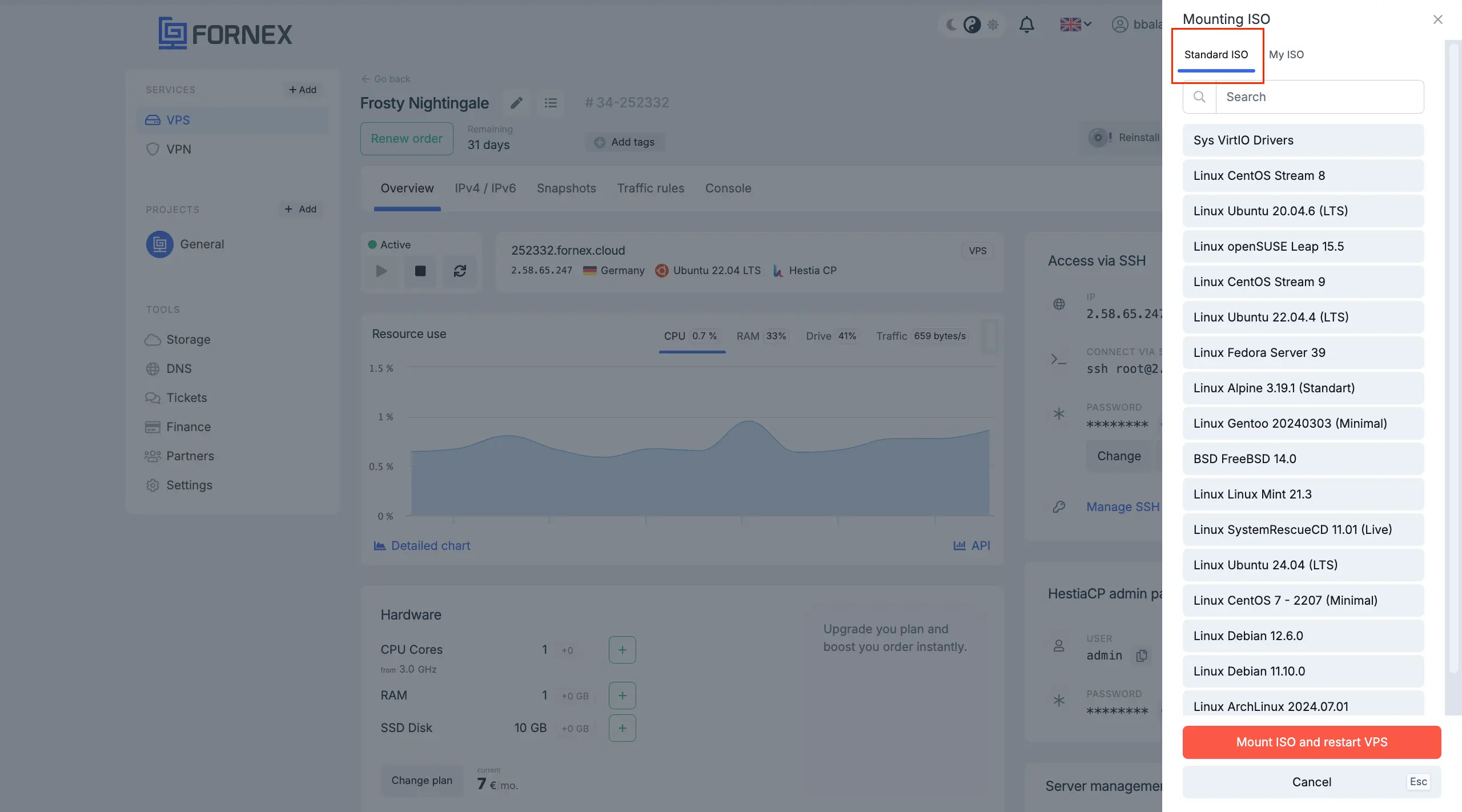Viewport: 1462px width, 812px height.
Task: Open Tickets
Action: click(176, 398)
